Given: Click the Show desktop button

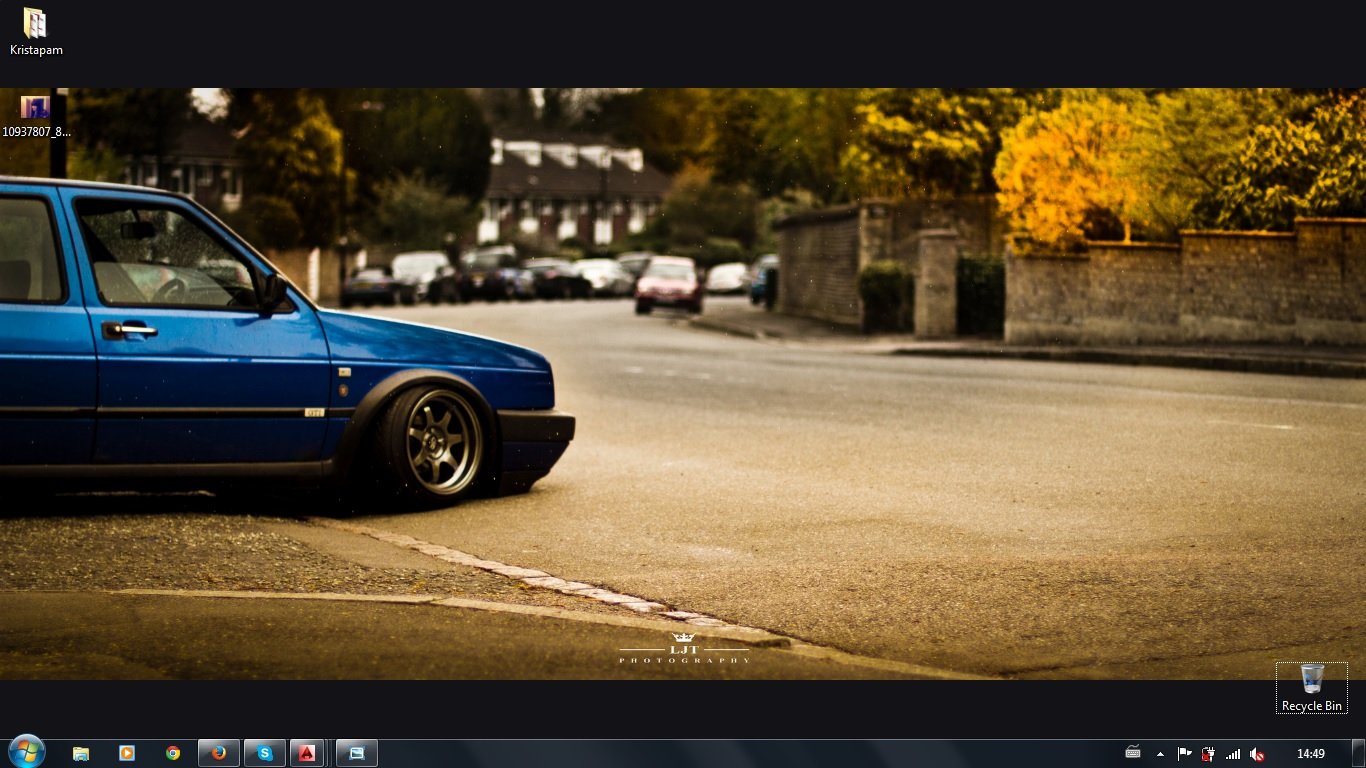Looking at the screenshot, I should (x=1358, y=754).
